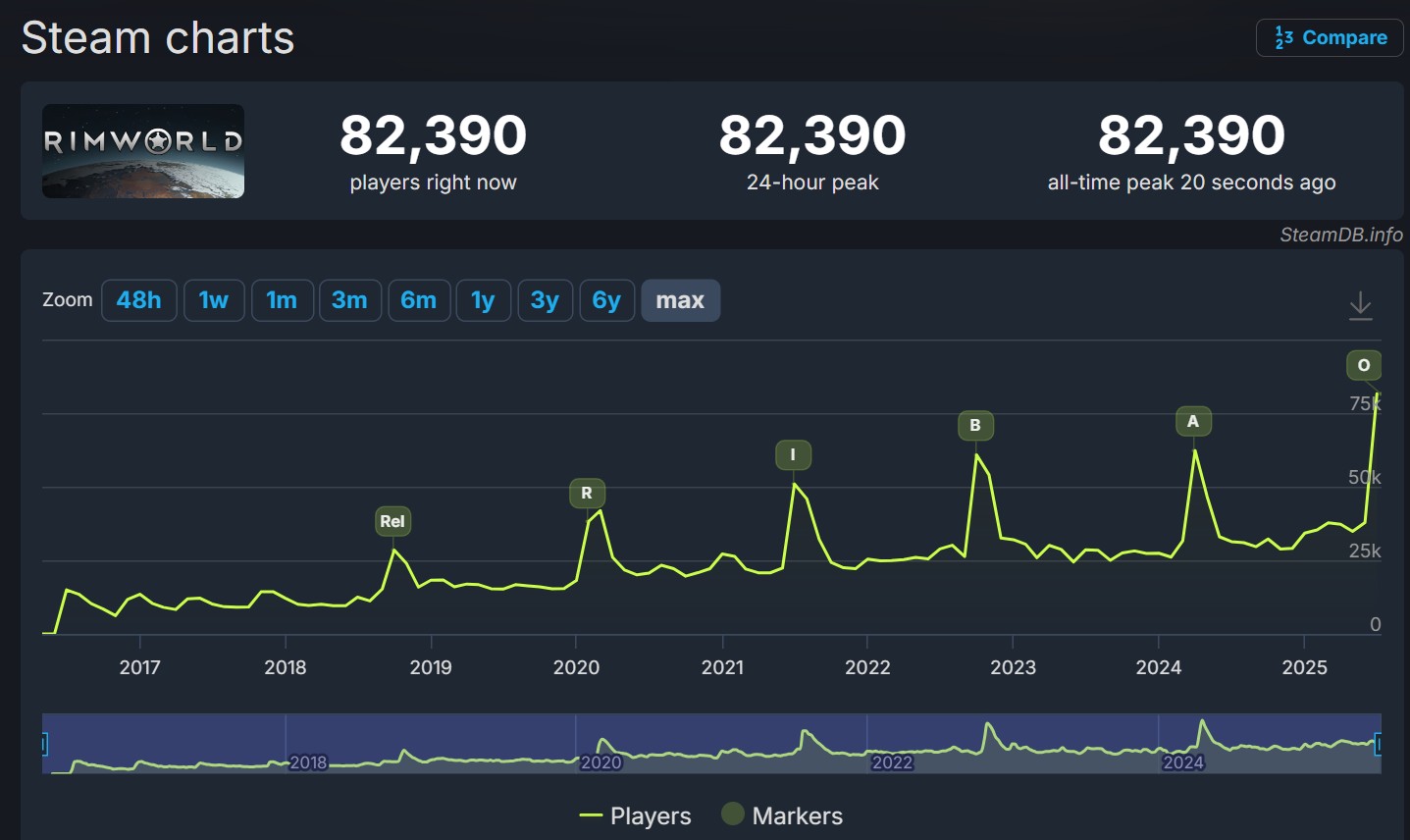Toggle the Markers series in legend
The image size is (1410, 840).
(782, 815)
